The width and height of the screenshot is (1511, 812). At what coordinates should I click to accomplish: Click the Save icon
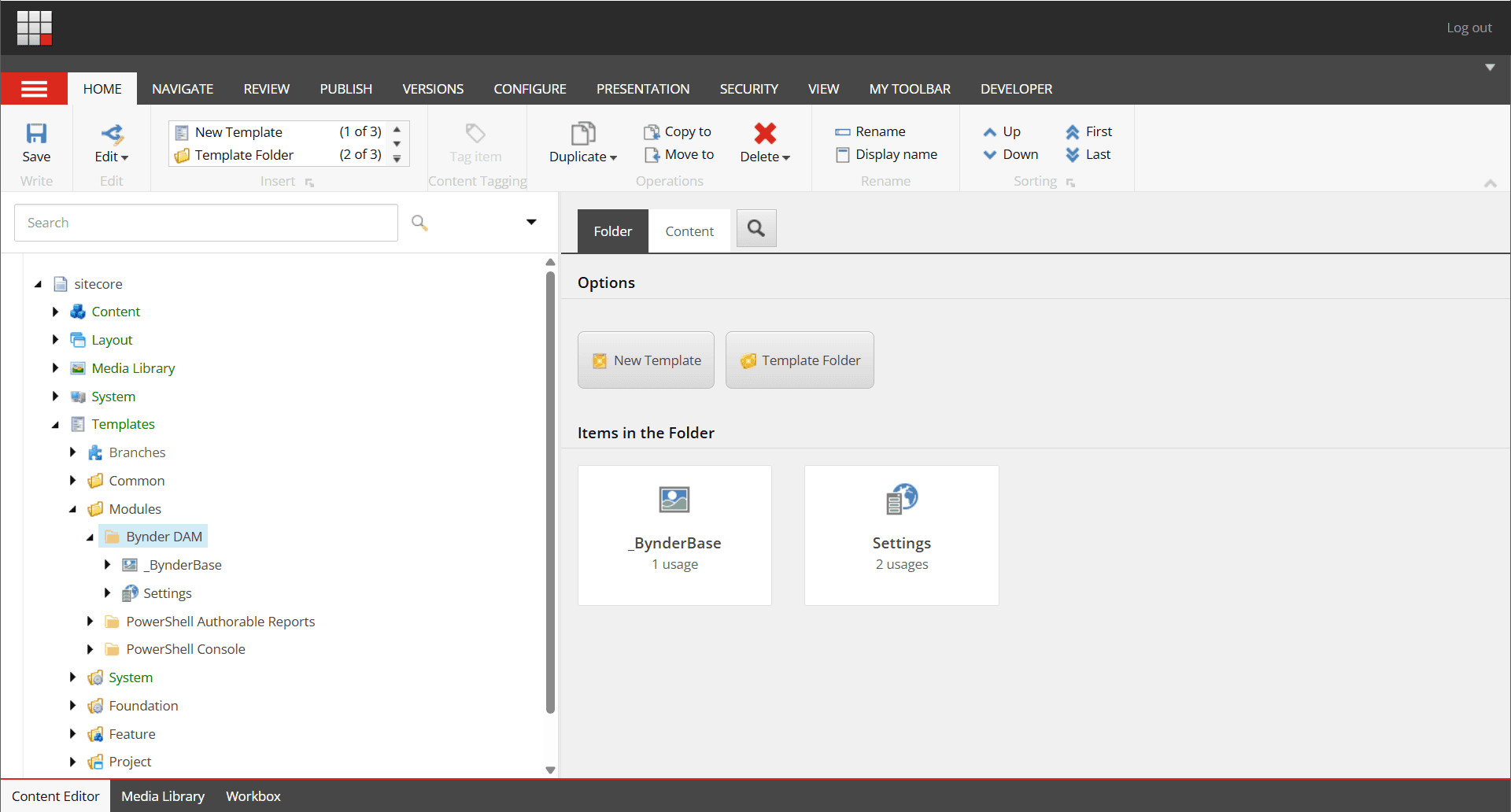coord(36,134)
